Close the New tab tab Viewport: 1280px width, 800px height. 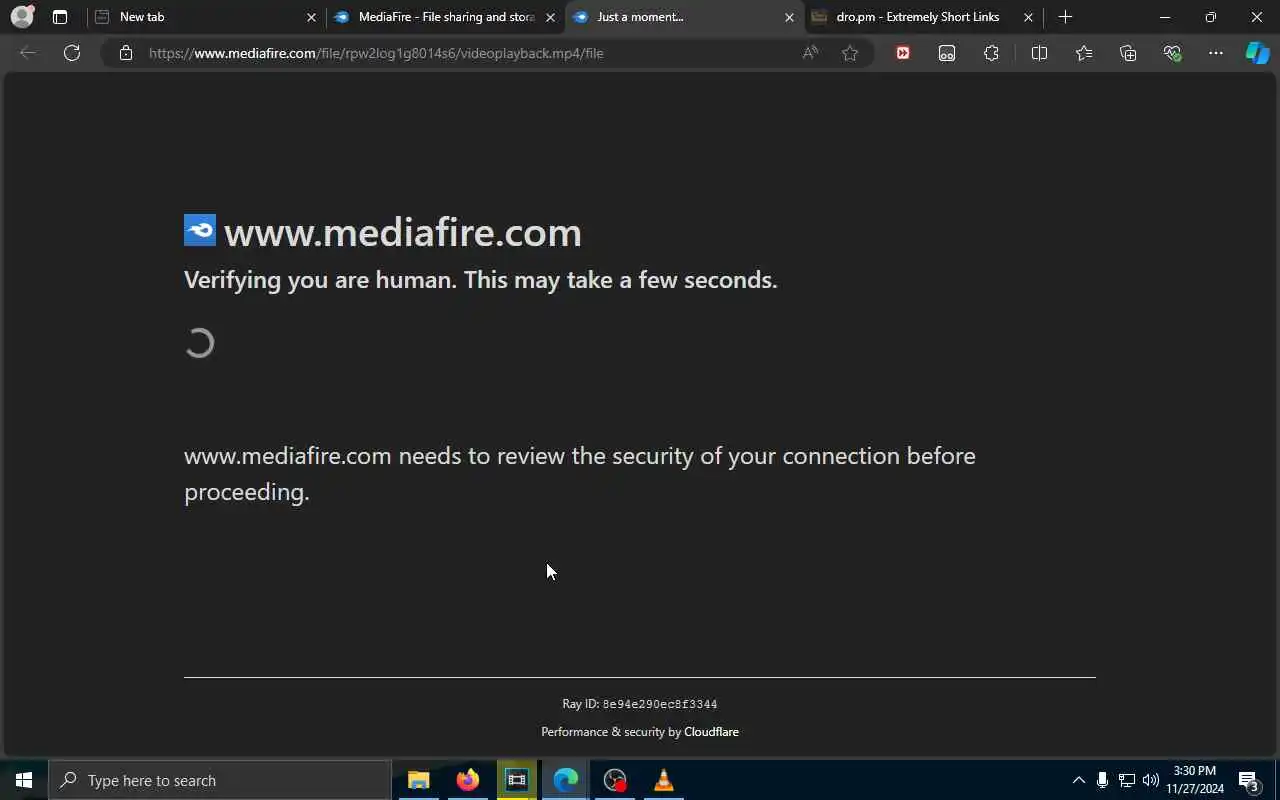pos(311,17)
